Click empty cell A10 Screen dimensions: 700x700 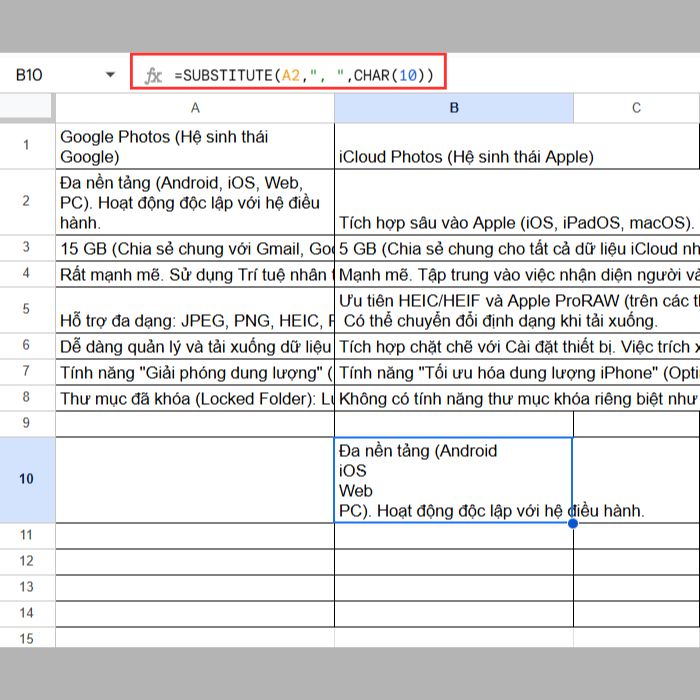point(195,480)
